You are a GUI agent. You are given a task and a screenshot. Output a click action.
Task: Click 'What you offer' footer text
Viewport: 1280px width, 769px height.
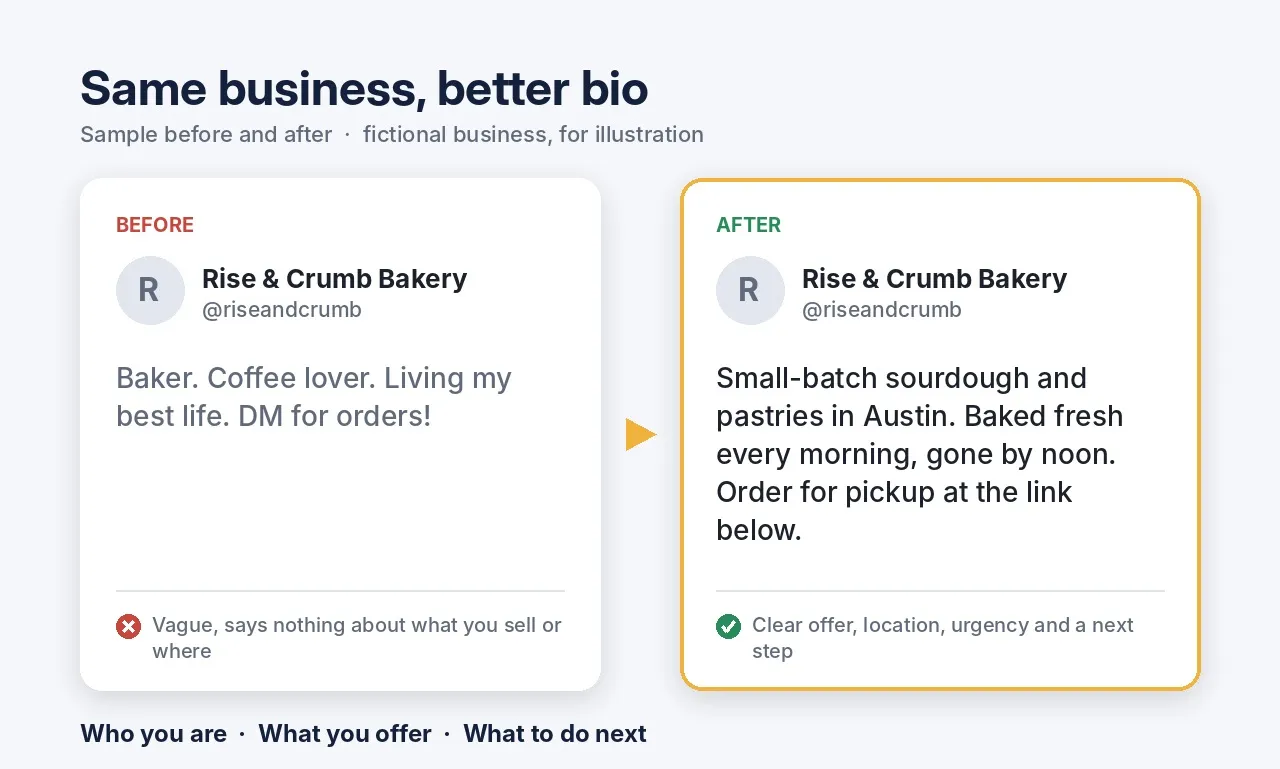345,734
